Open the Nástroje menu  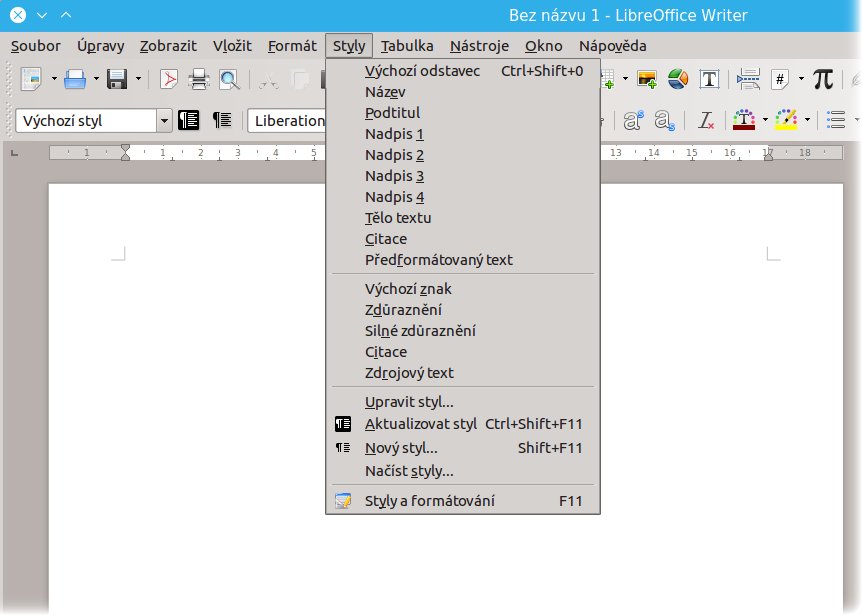[479, 46]
